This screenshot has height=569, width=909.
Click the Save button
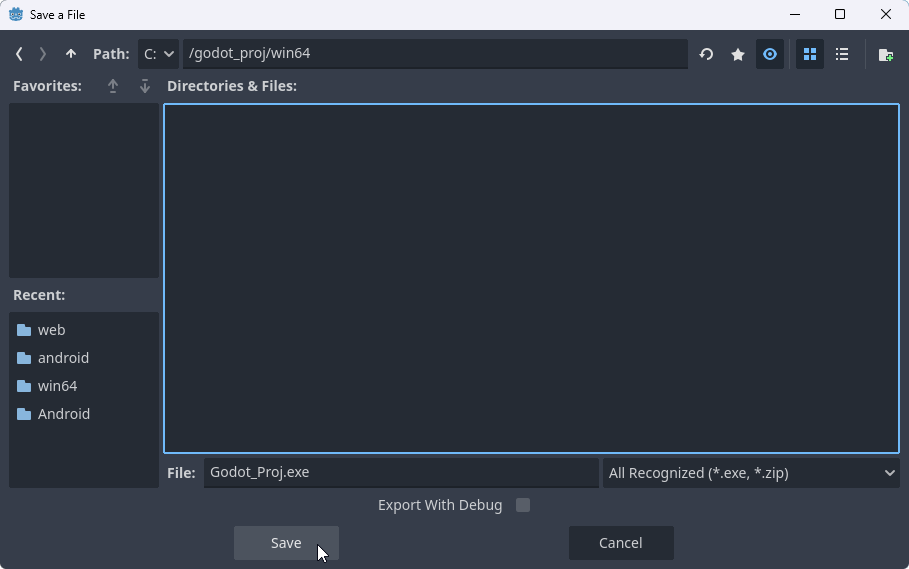click(286, 543)
